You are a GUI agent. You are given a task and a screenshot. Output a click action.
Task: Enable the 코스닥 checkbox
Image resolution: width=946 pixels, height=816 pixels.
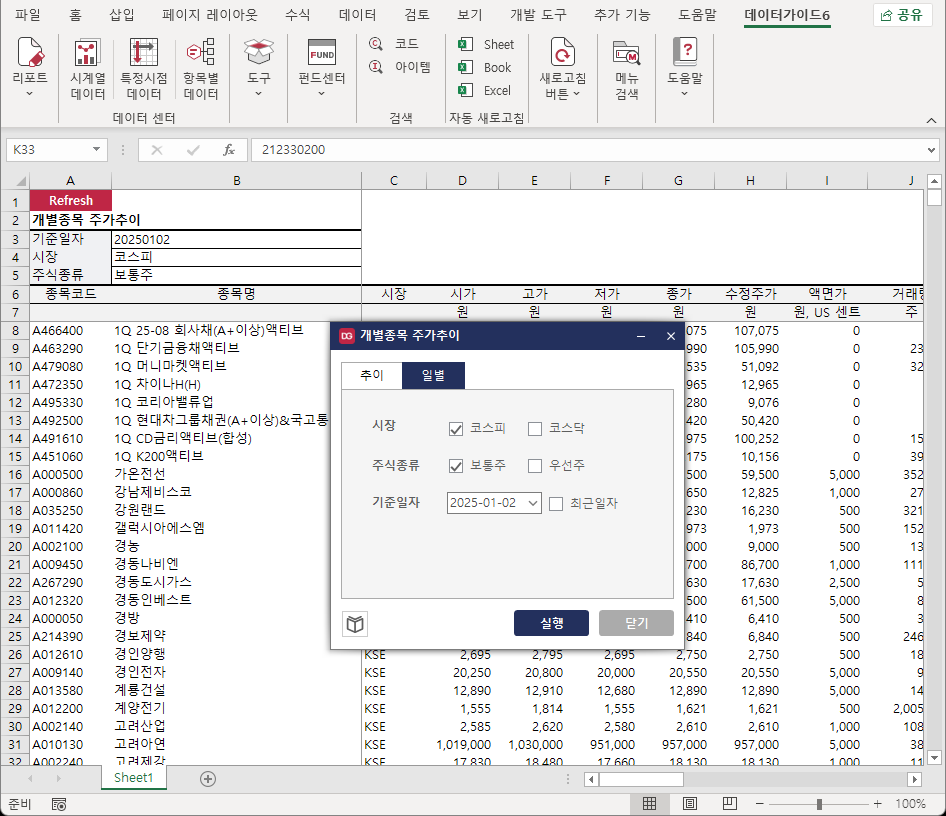(535, 429)
